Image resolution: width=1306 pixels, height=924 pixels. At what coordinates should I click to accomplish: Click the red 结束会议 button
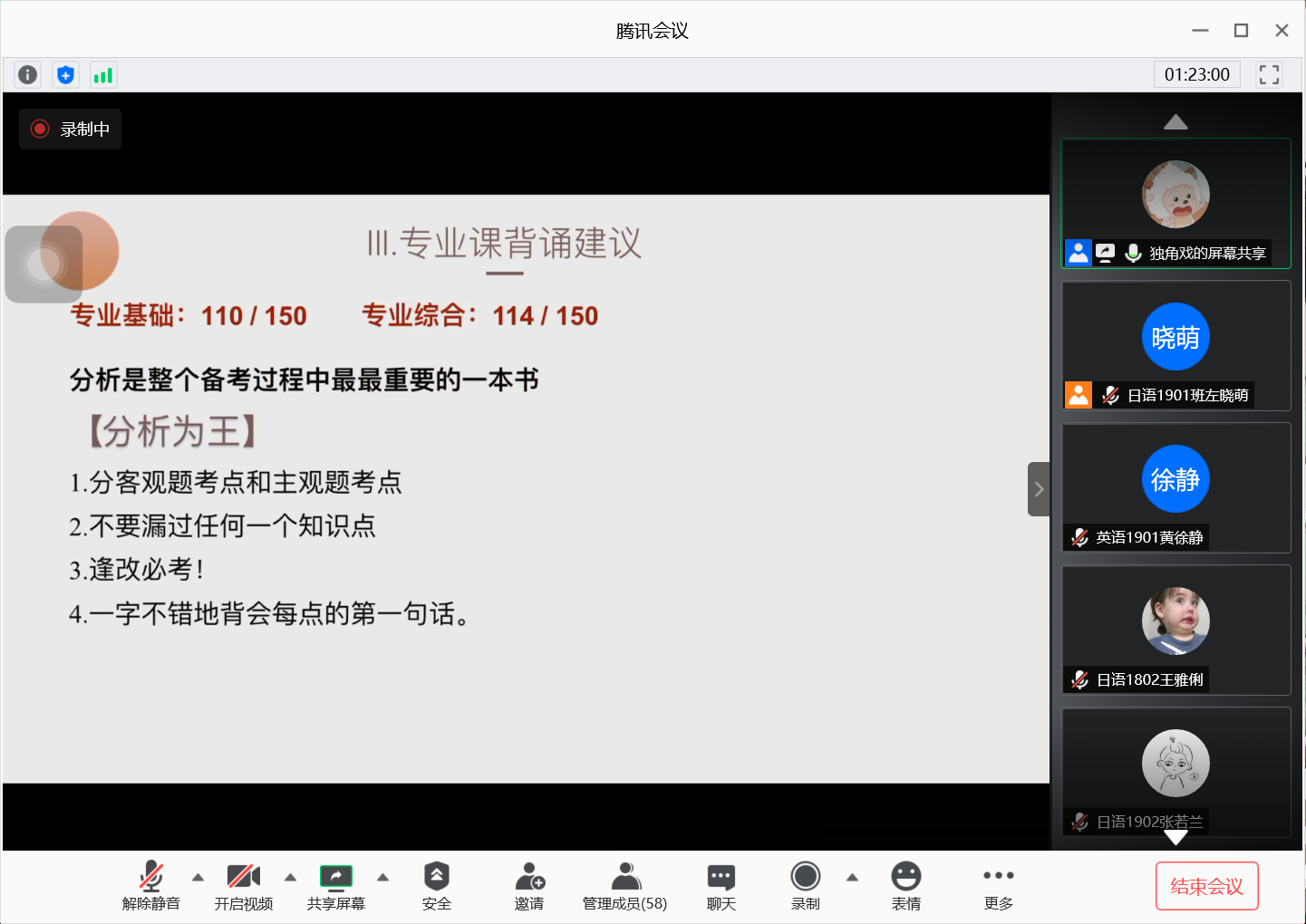click(x=1206, y=886)
